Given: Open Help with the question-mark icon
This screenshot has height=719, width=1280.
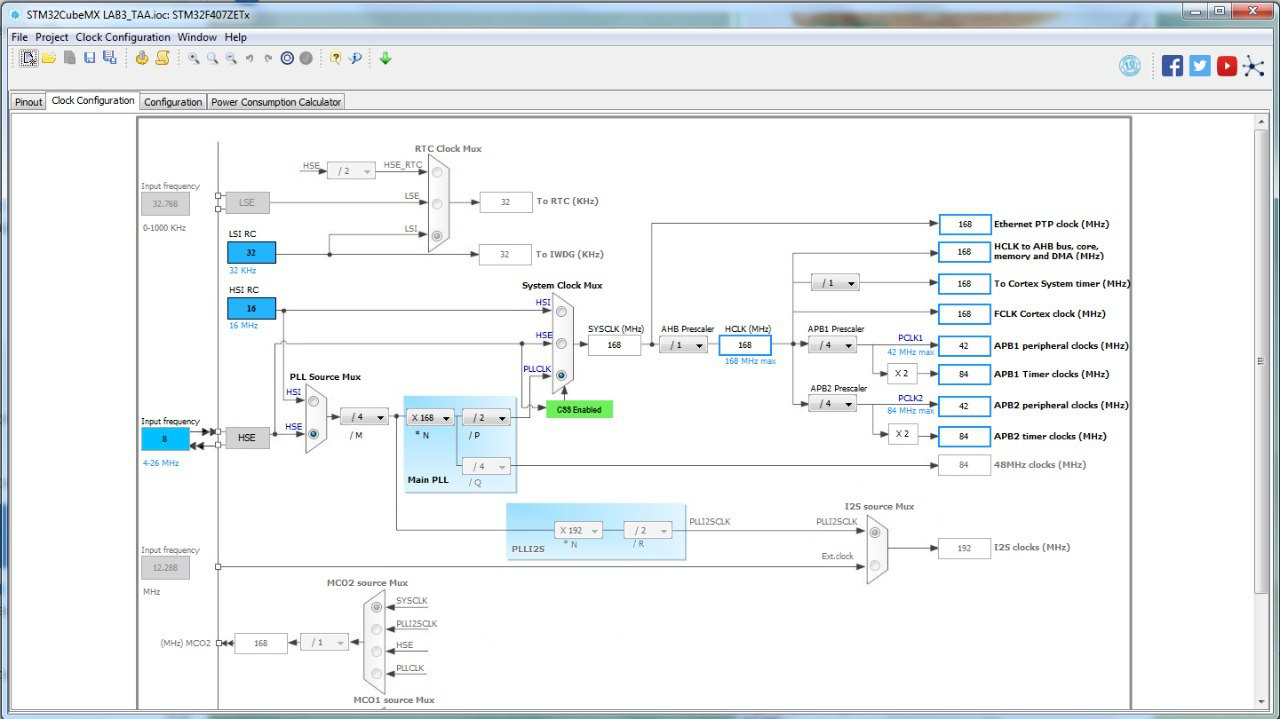Looking at the screenshot, I should pyautogui.click(x=336, y=58).
